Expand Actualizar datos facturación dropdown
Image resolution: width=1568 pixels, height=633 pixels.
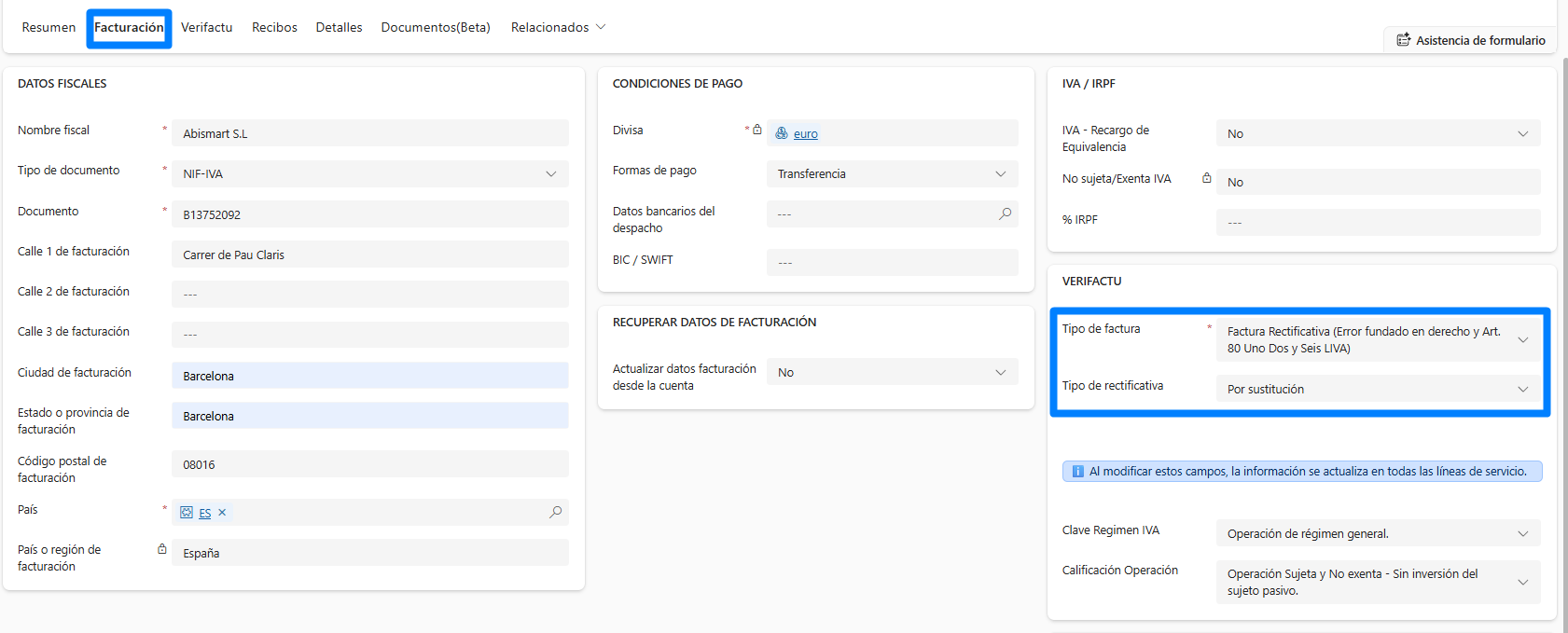pos(1000,373)
